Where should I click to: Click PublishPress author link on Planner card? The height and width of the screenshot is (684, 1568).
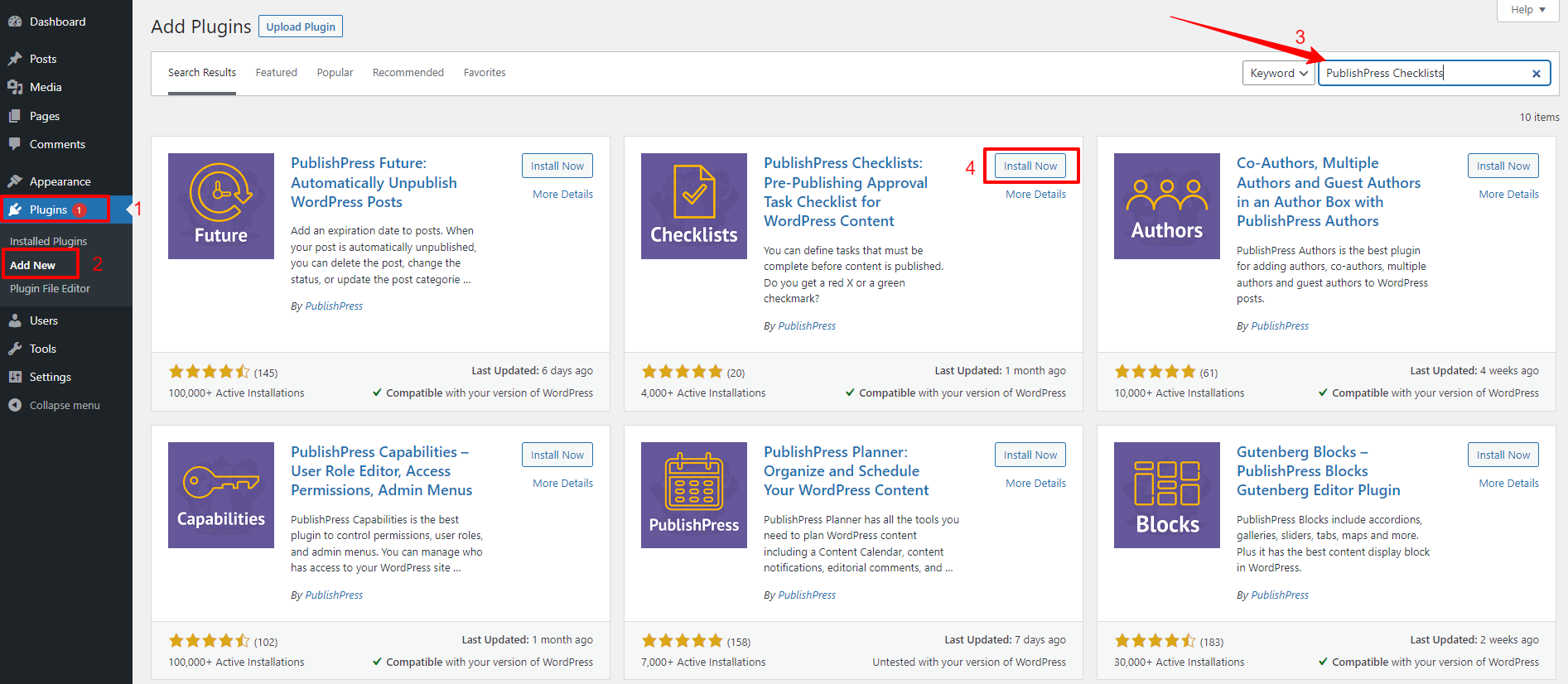[807, 595]
